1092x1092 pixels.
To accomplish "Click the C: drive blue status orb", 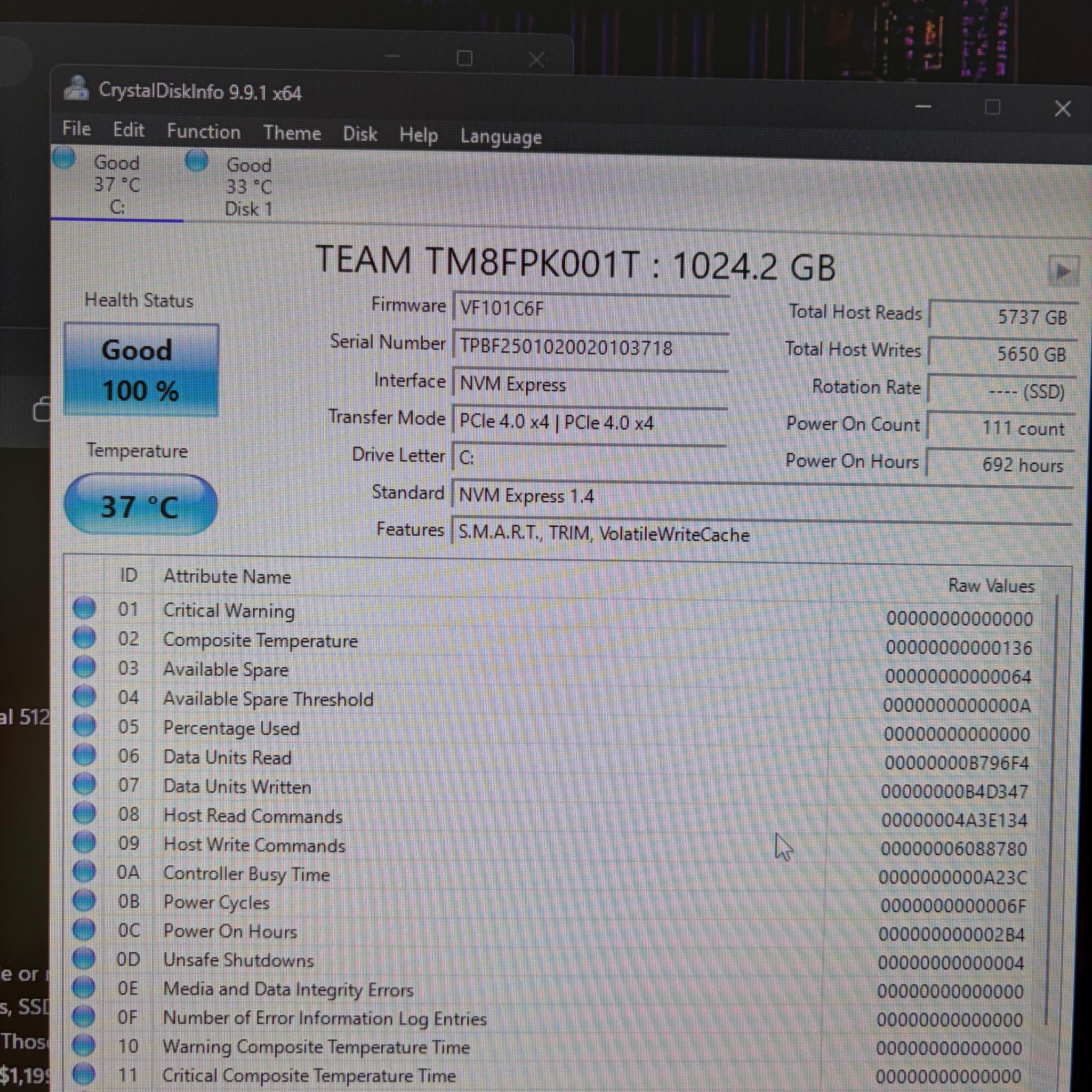I will tap(64, 158).
